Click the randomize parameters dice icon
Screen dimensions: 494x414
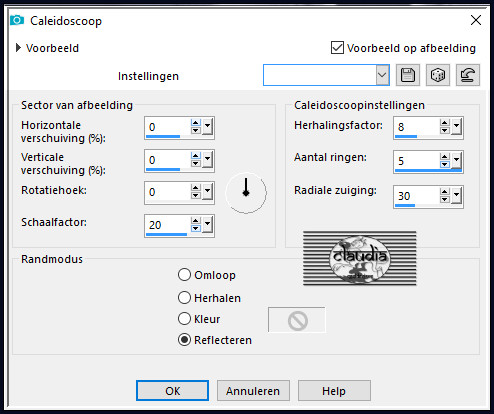[438, 75]
